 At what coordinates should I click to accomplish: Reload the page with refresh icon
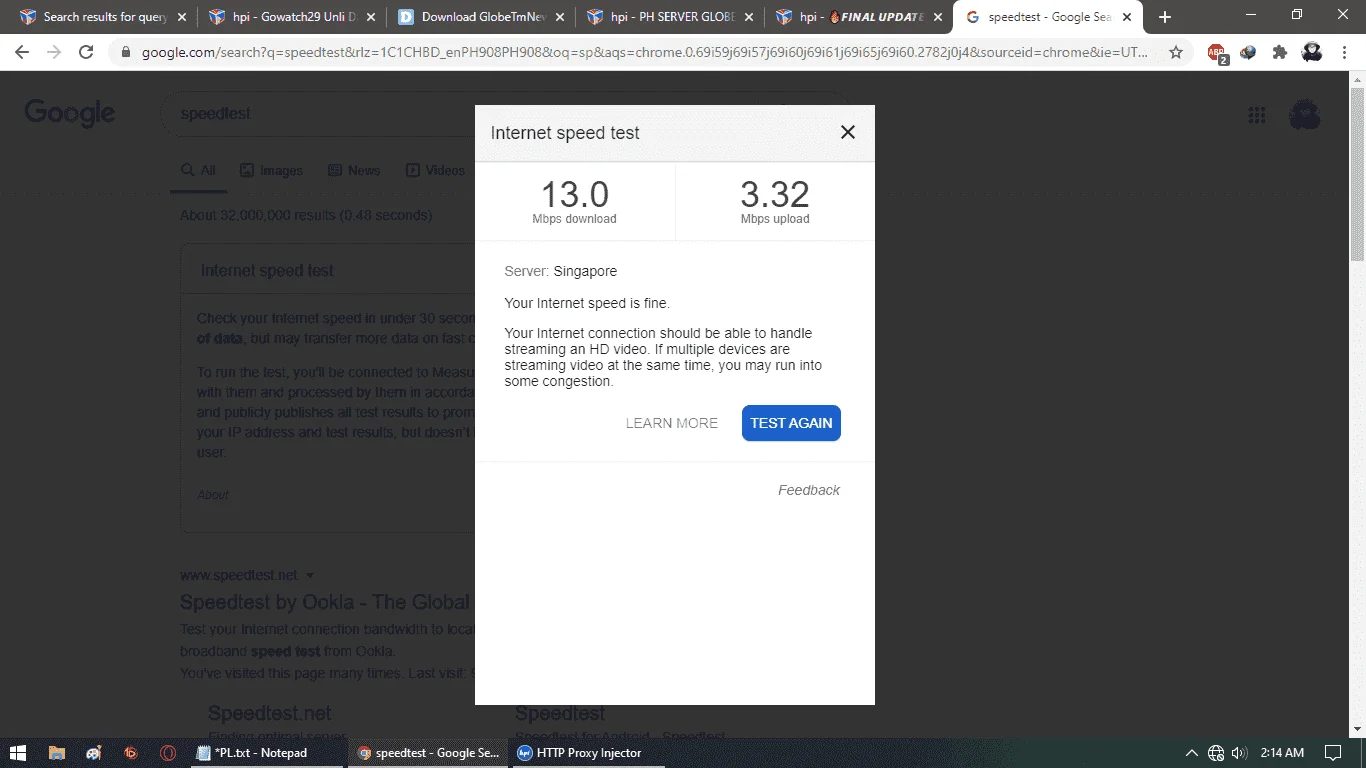(x=86, y=52)
